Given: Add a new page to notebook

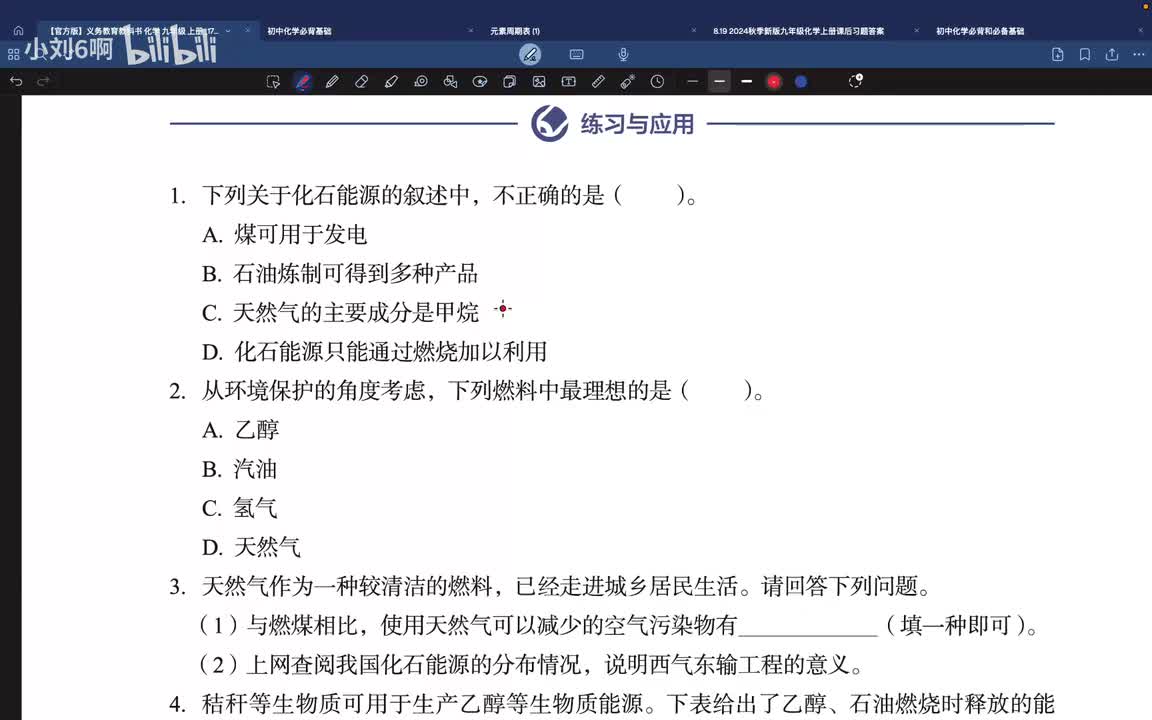Looking at the screenshot, I should pos(1058,54).
